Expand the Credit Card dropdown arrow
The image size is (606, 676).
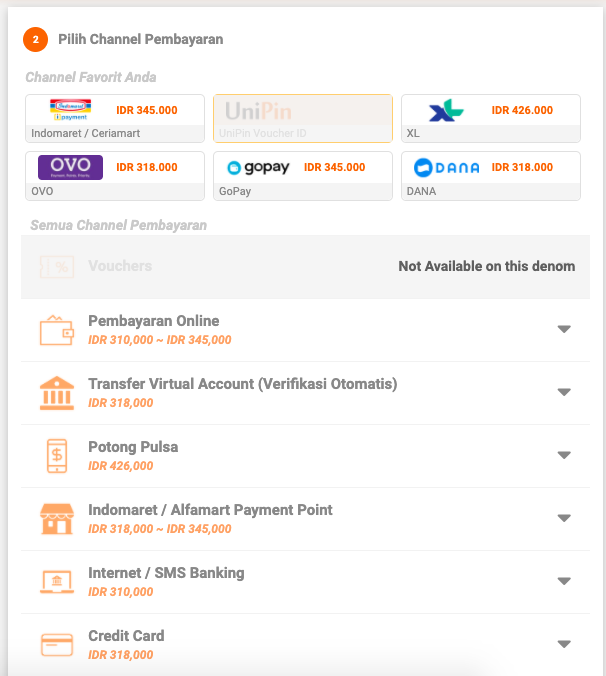tap(564, 644)
